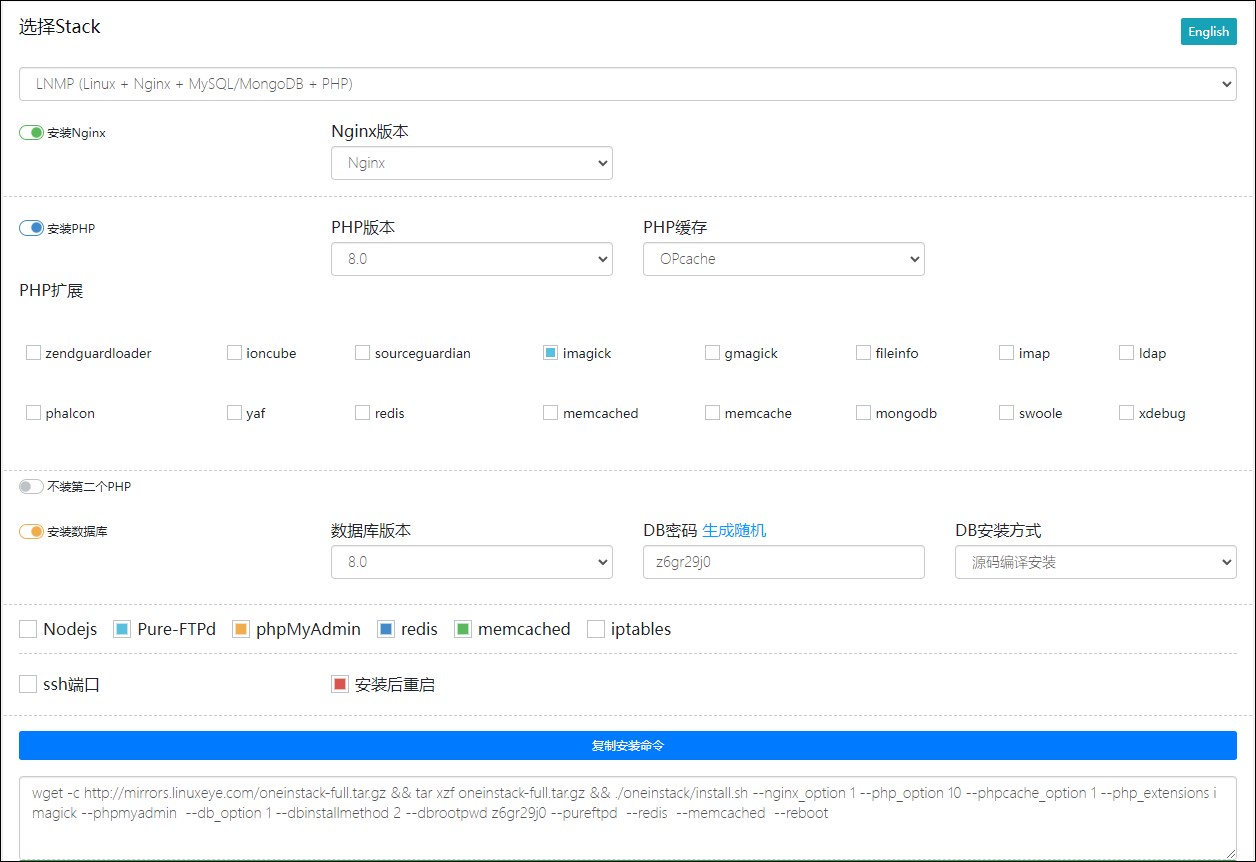Turn off the 安装数据库 switch
The width and height of the screenshot is (1256, 862).
coord(32,532)
